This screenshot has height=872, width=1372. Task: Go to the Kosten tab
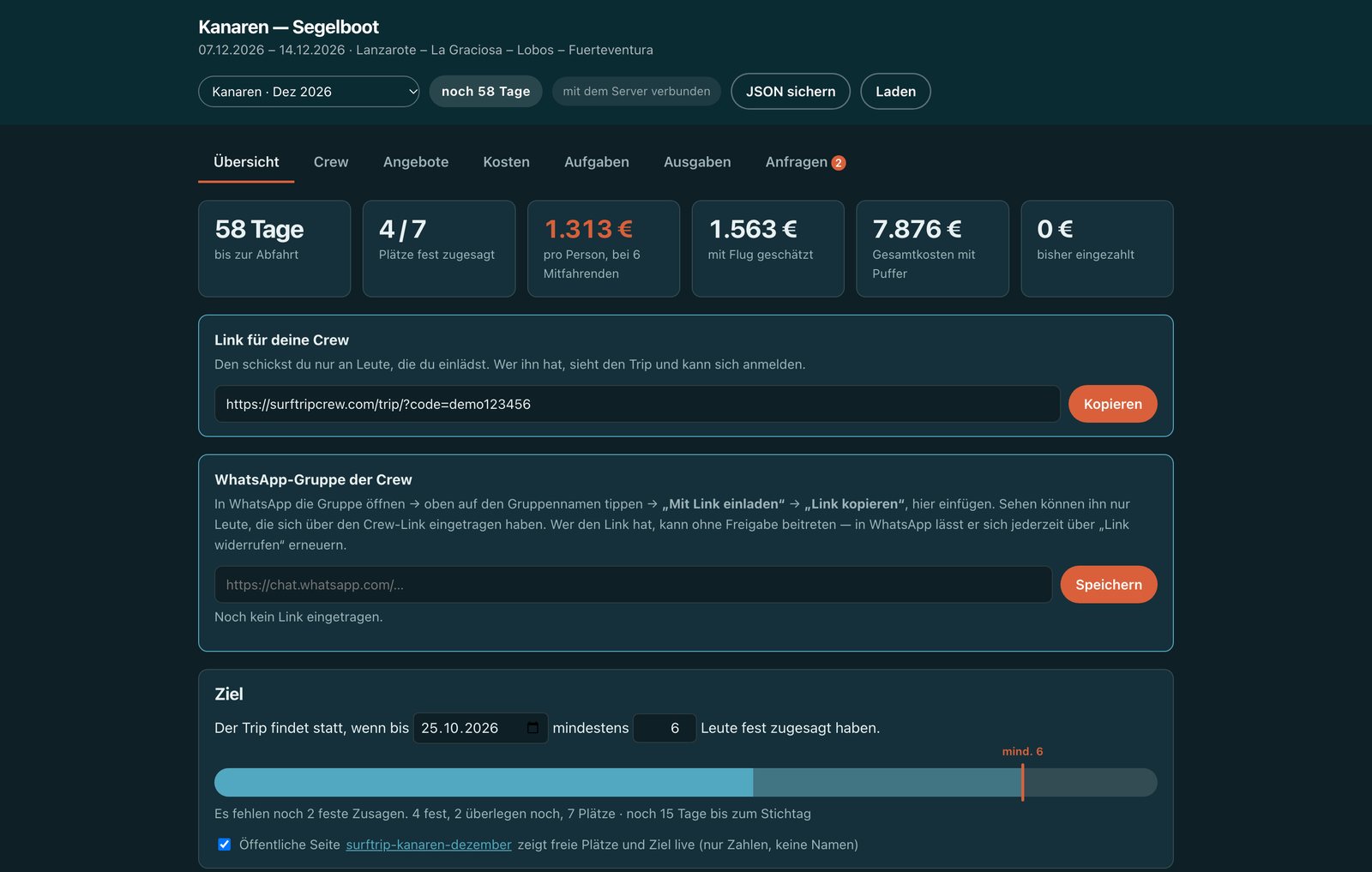506,162
